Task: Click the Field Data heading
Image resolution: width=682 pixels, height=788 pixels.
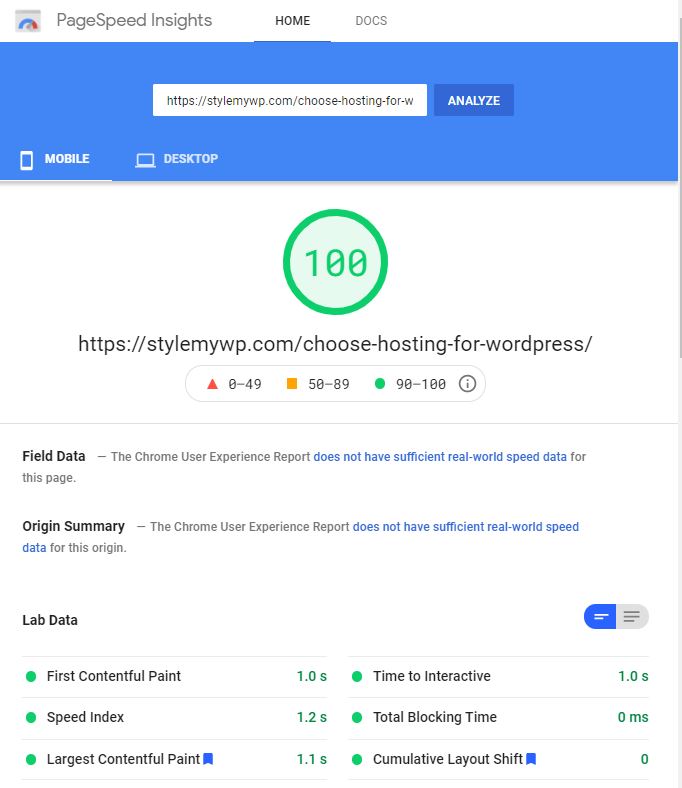Action: click(54, 456)
